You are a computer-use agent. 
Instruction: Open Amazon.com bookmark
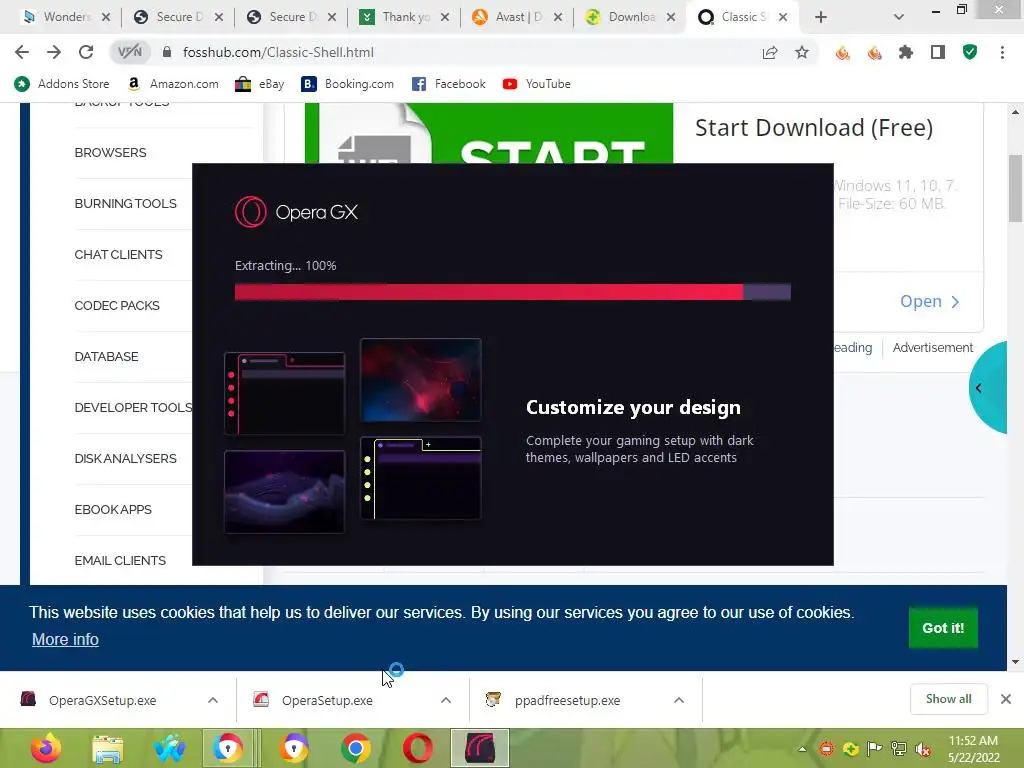tap(173, 84)
